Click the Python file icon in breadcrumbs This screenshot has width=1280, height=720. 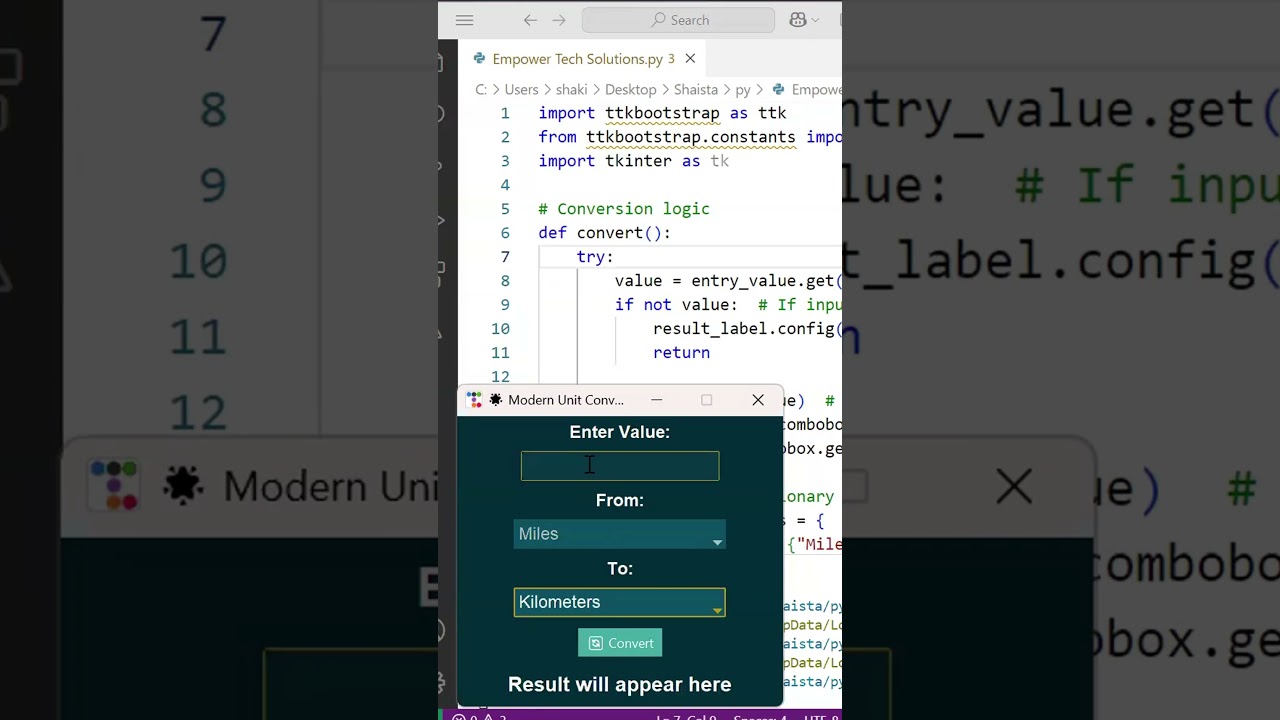click(x=779, y=90)
